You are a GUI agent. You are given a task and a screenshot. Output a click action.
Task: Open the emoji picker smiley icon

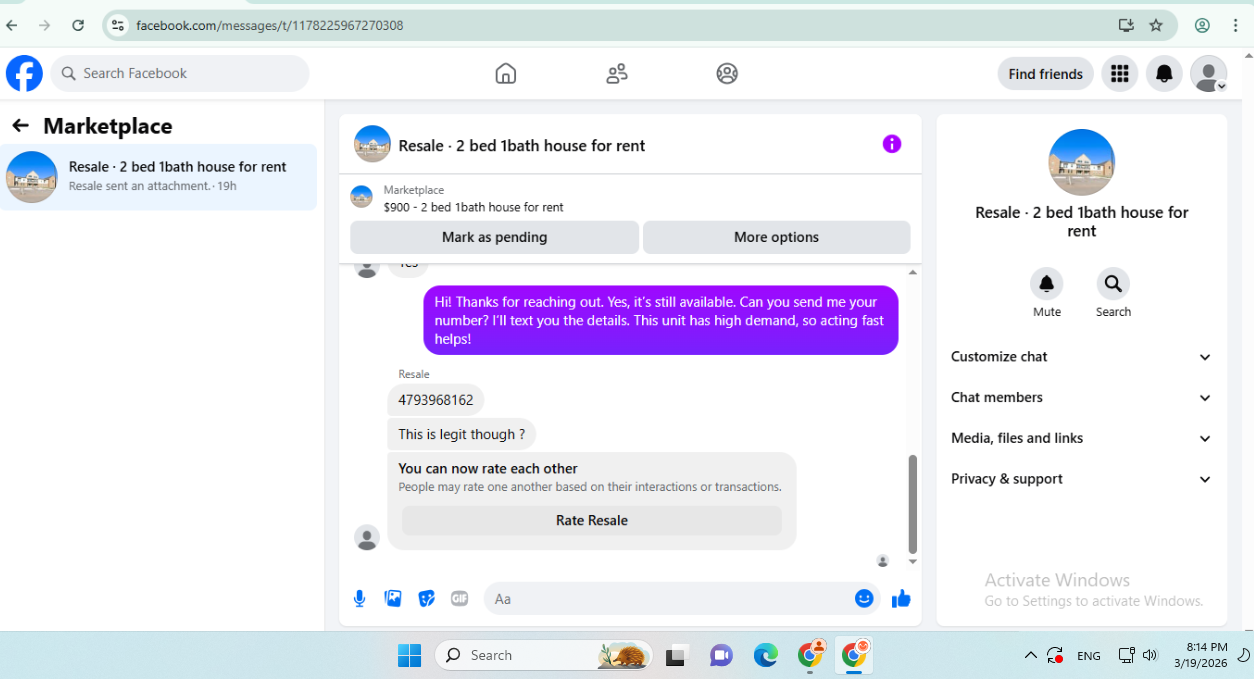[864, 599]
